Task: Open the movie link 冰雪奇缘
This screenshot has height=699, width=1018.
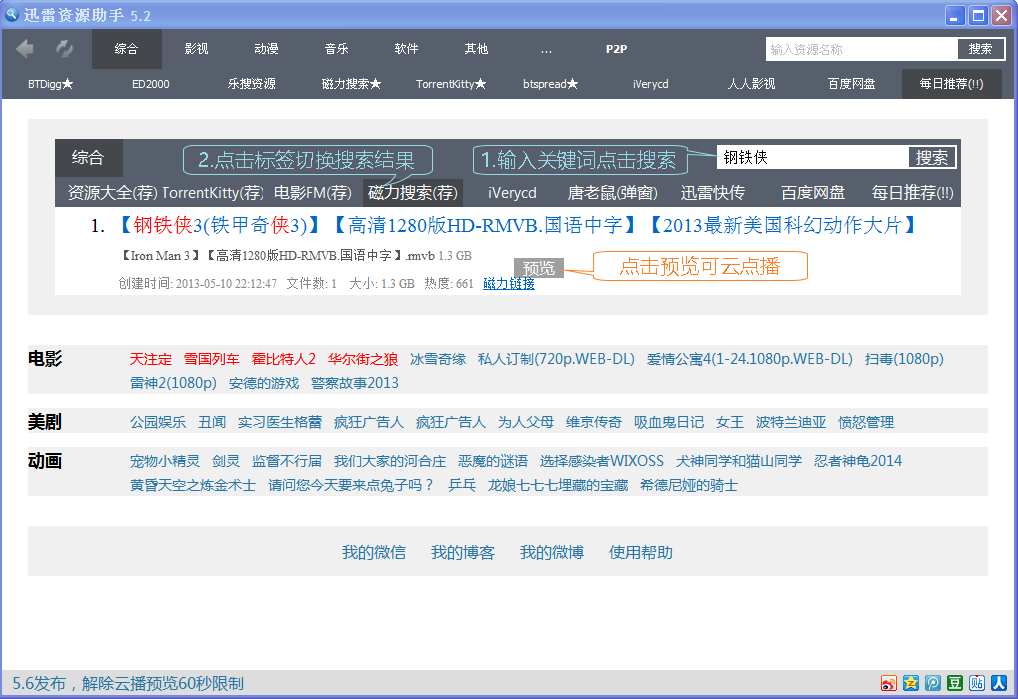Action: click(438, 359)
